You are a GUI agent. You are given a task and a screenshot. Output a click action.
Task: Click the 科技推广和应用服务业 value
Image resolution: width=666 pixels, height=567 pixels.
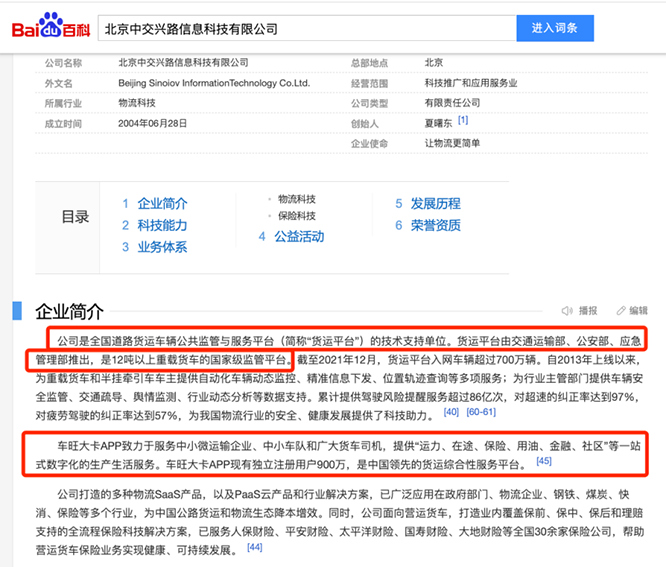471,83
